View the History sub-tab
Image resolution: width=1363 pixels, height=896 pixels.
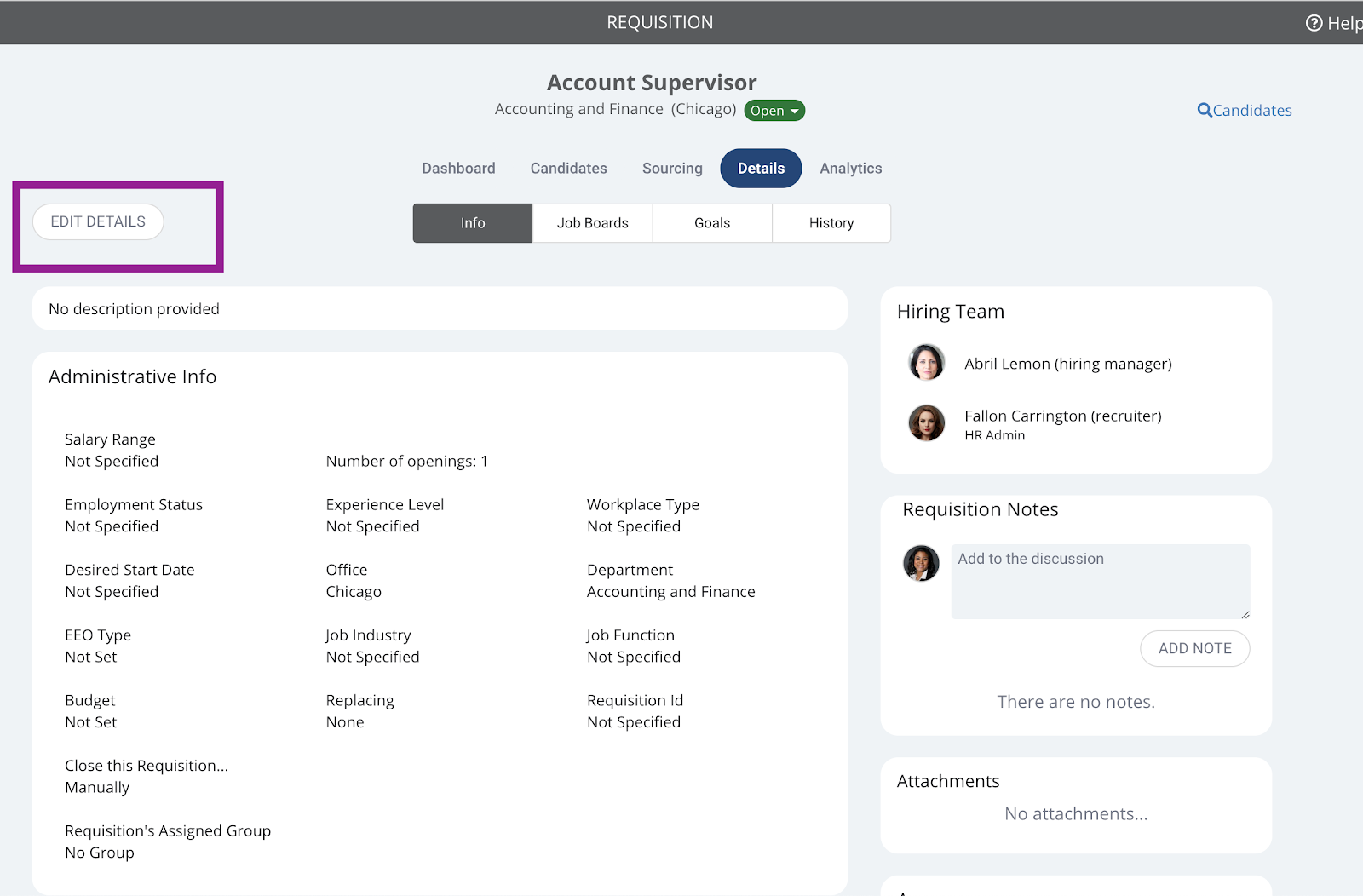click(x=831, y=223)
